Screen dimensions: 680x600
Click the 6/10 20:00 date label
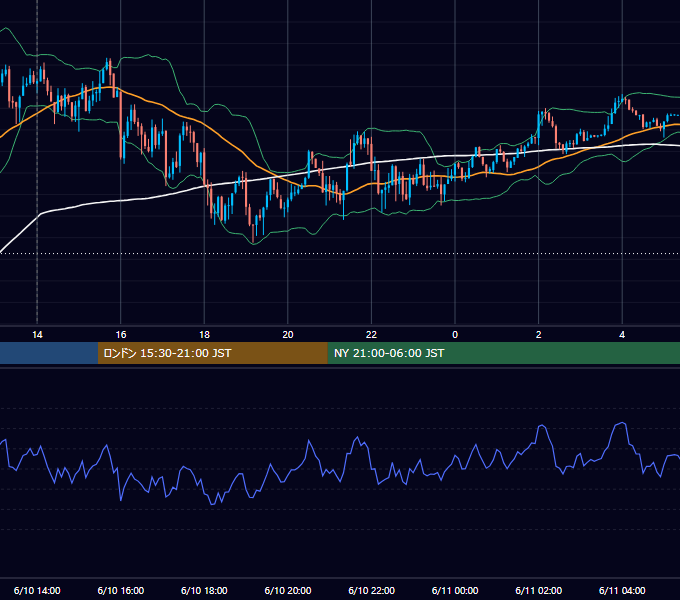click(x=288, y=590)
